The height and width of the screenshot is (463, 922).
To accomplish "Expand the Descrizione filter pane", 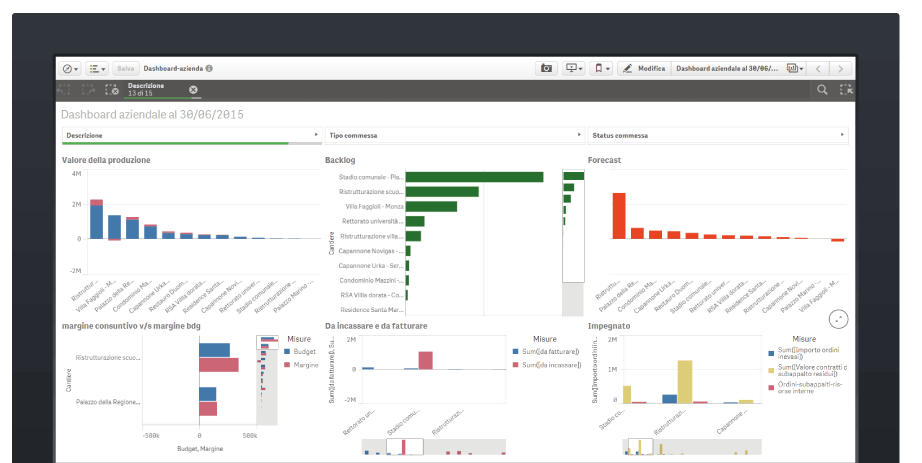I will click(192, 135).
